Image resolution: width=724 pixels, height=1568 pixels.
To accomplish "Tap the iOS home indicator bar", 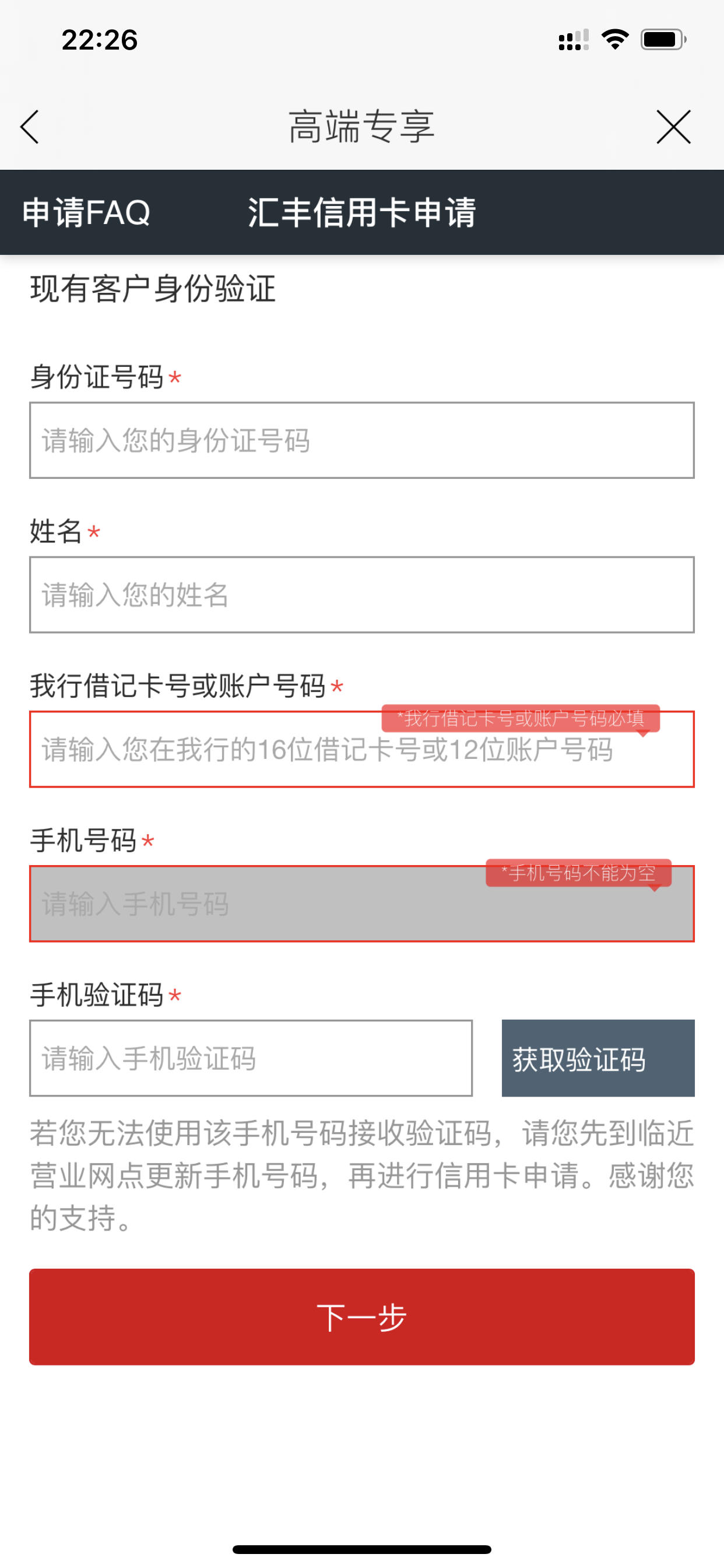I will click(x=361, y=1549).
